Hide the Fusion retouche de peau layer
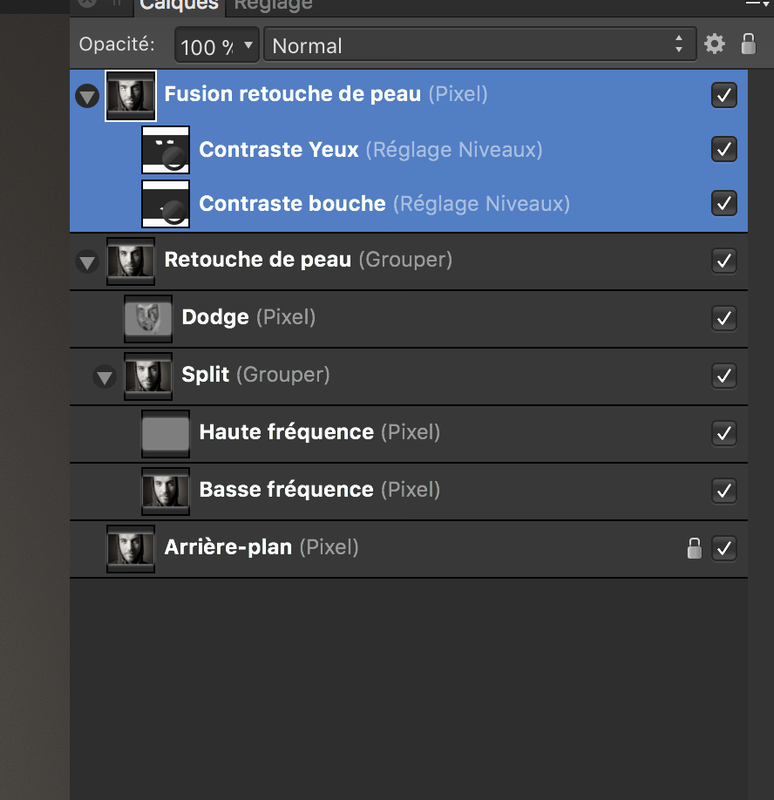 point(724,95)
